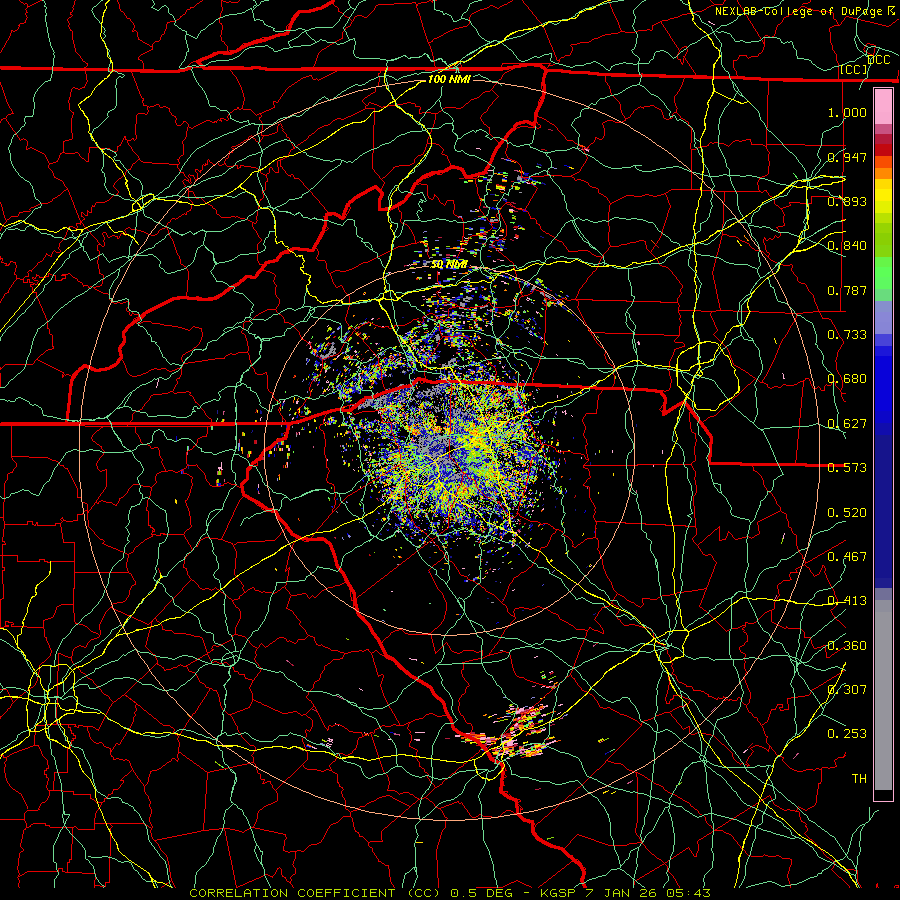Select the 0.787 legend value
Image resolution: width=900 pixels, height=900 pixels.
[x=847, y=290]
